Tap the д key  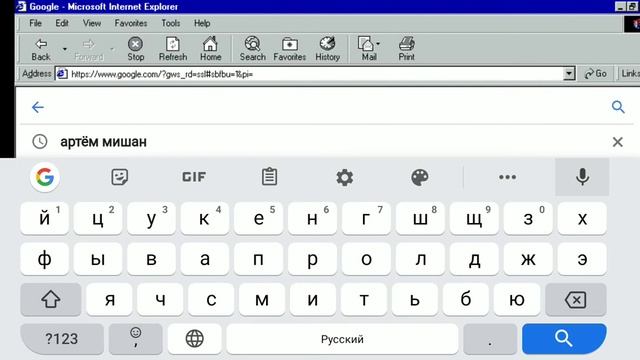pos(474,259)
